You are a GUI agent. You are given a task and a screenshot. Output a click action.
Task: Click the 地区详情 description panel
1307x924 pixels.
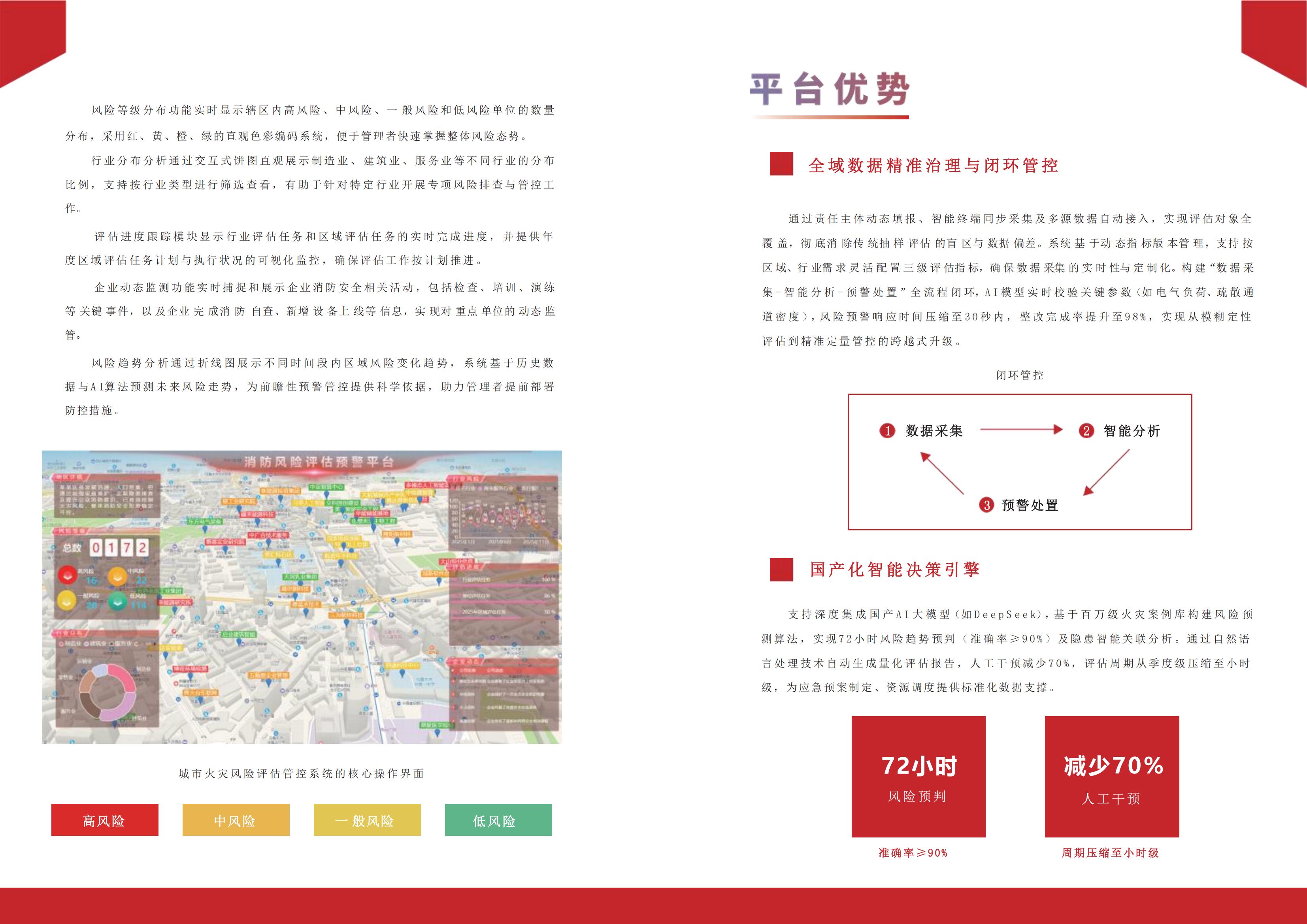click(x=106, y=496)
